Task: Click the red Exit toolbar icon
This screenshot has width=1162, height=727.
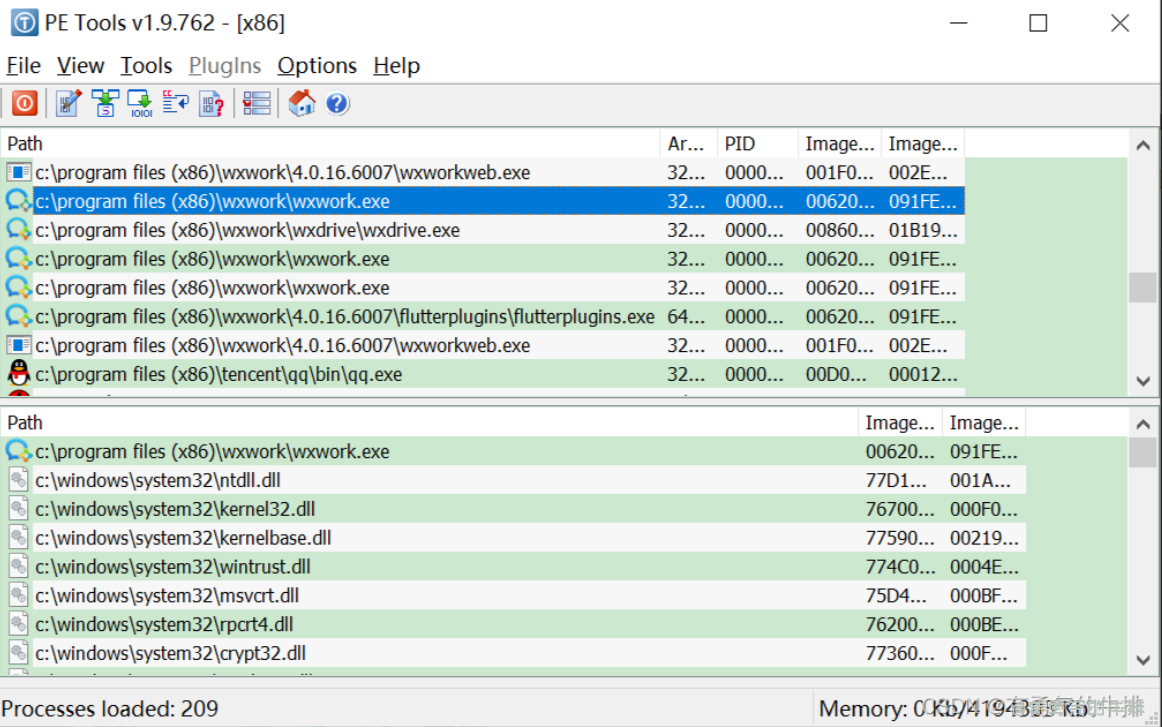Action: (24, 103)
